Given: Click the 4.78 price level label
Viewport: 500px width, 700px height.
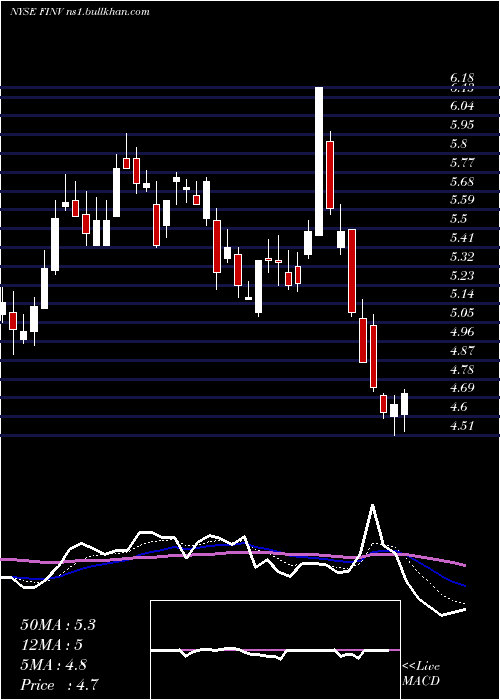Looking at the screenshot, I should pyautogui.click(x=462, y=370).
